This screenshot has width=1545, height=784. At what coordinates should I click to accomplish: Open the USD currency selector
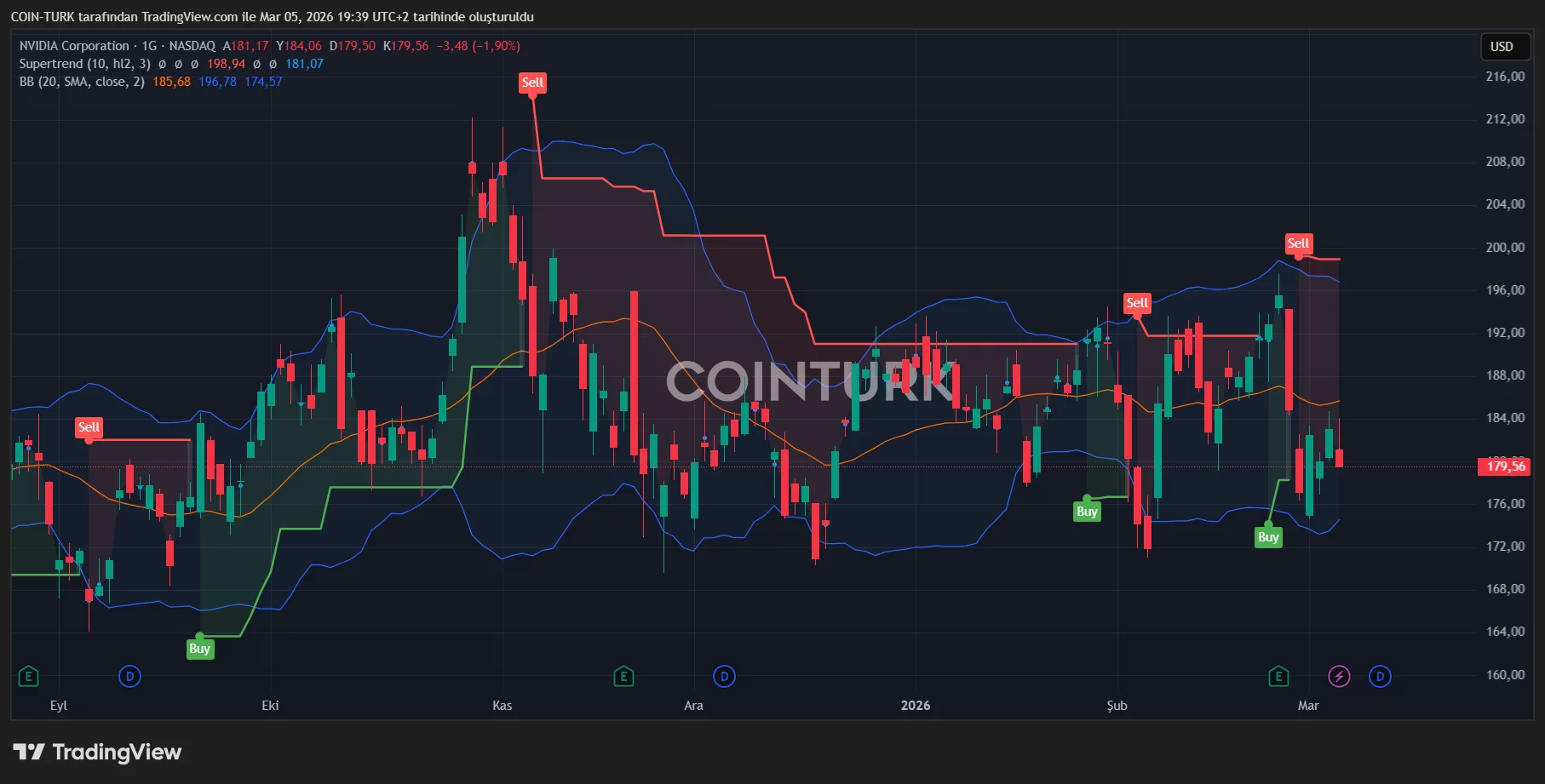[1501, 47]
